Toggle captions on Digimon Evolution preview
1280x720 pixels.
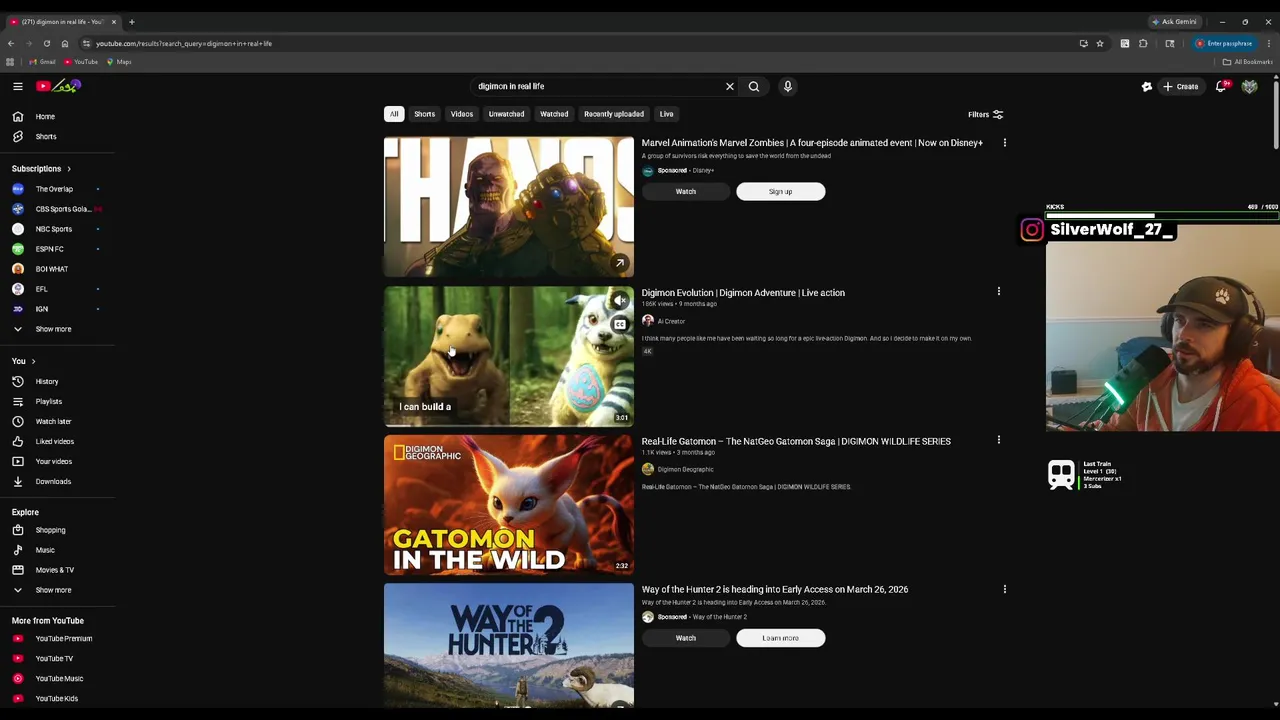point(620,324)
